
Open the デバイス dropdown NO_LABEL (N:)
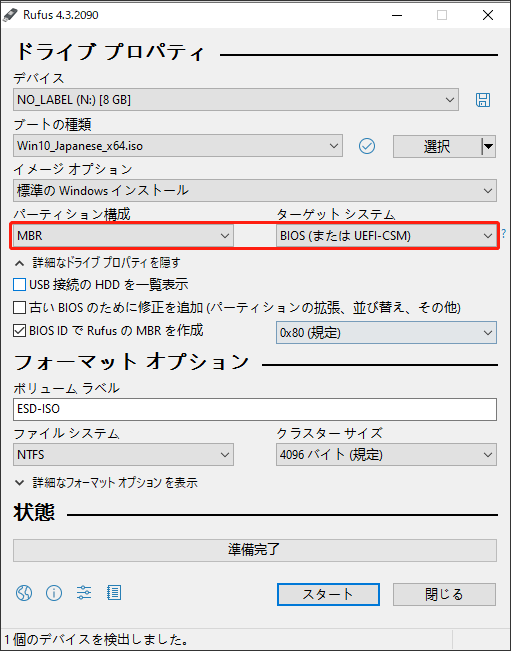pyautogui.click(x=236, y=100)
